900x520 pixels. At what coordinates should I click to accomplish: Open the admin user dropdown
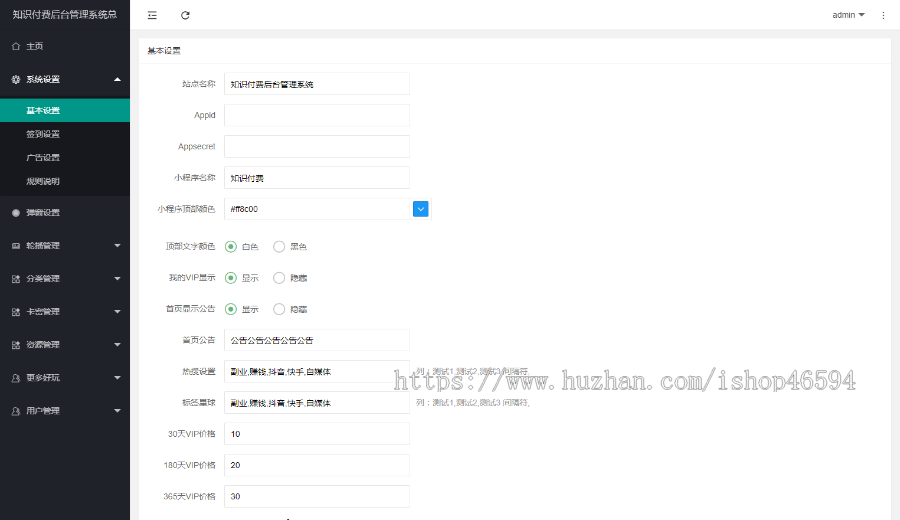[x=848, y=15]
